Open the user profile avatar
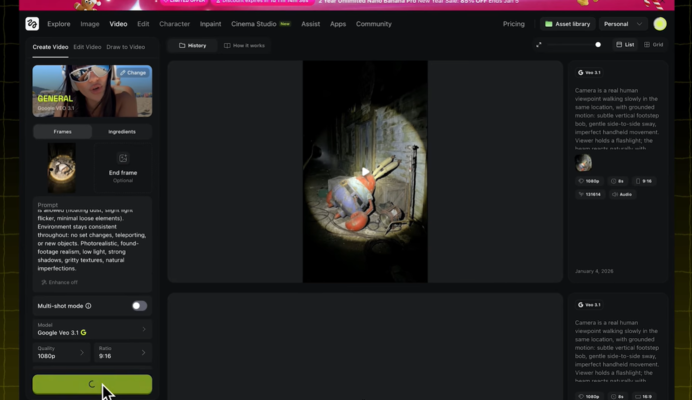This screenshot has width=692, height=400. tap(660, 24)
